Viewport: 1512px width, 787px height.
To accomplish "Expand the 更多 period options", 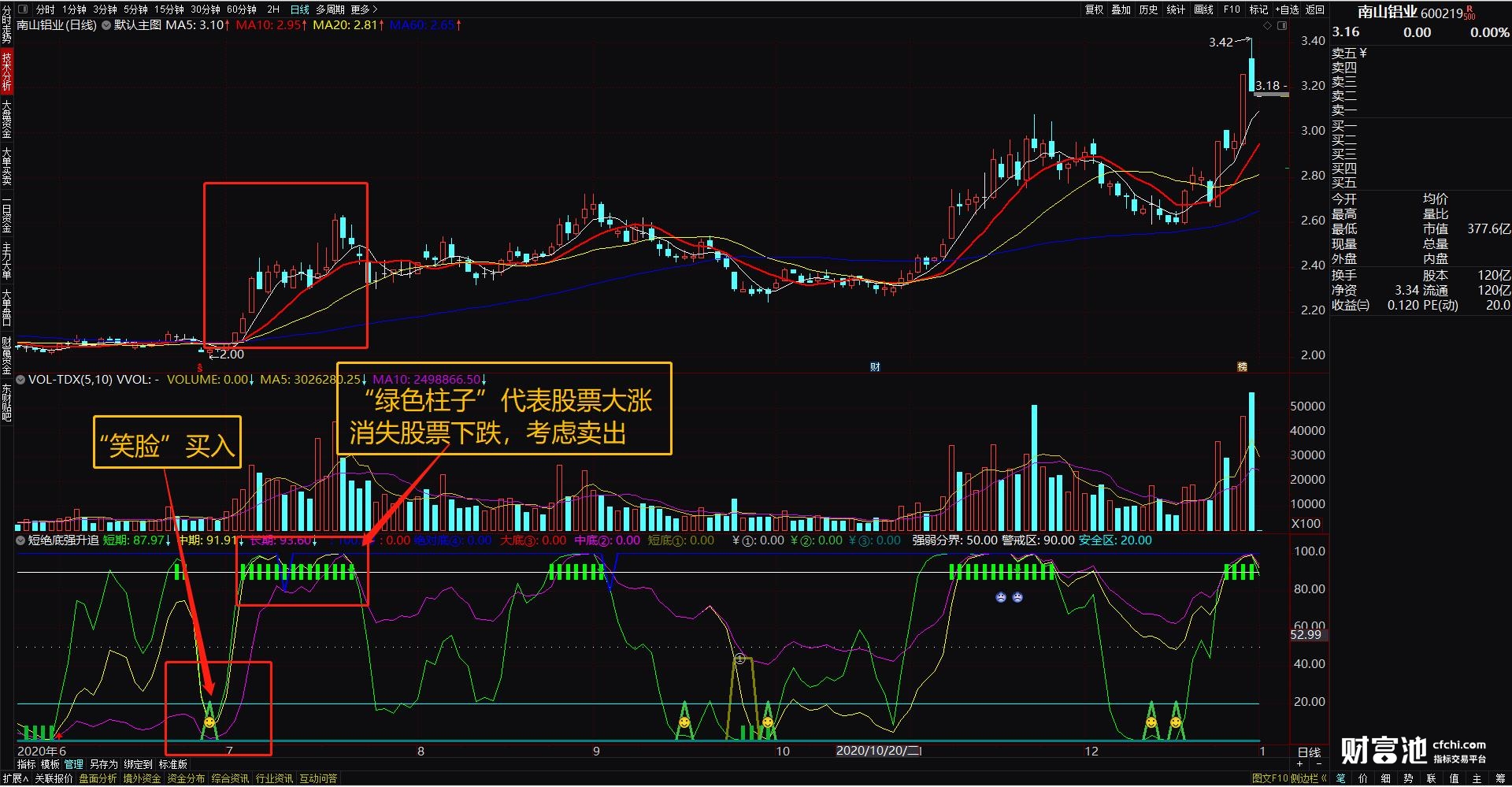I will pyautogui.click(x=364, y=9).
